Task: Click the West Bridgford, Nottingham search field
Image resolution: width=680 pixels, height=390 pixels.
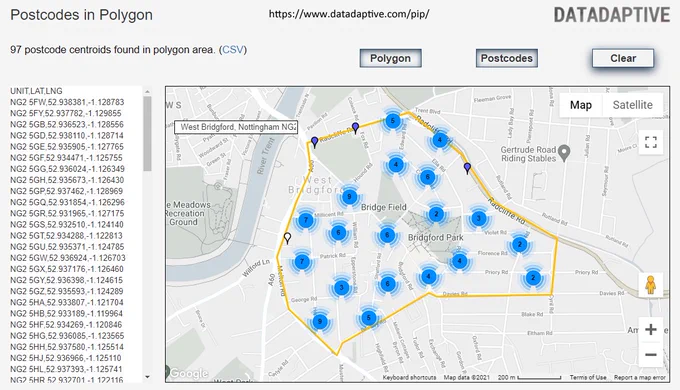Action: point(236,127)
